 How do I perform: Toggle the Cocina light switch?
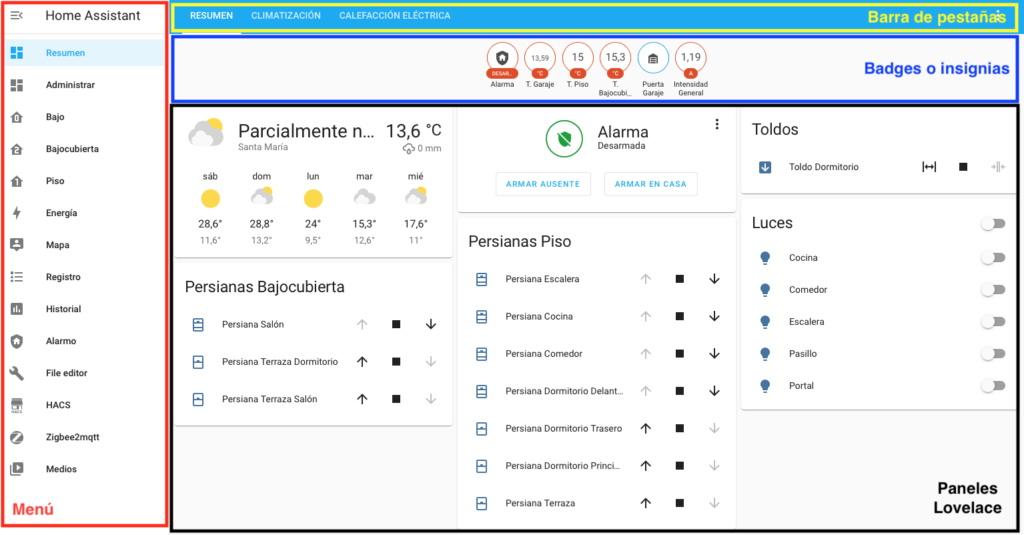click(x=991, y=258)
